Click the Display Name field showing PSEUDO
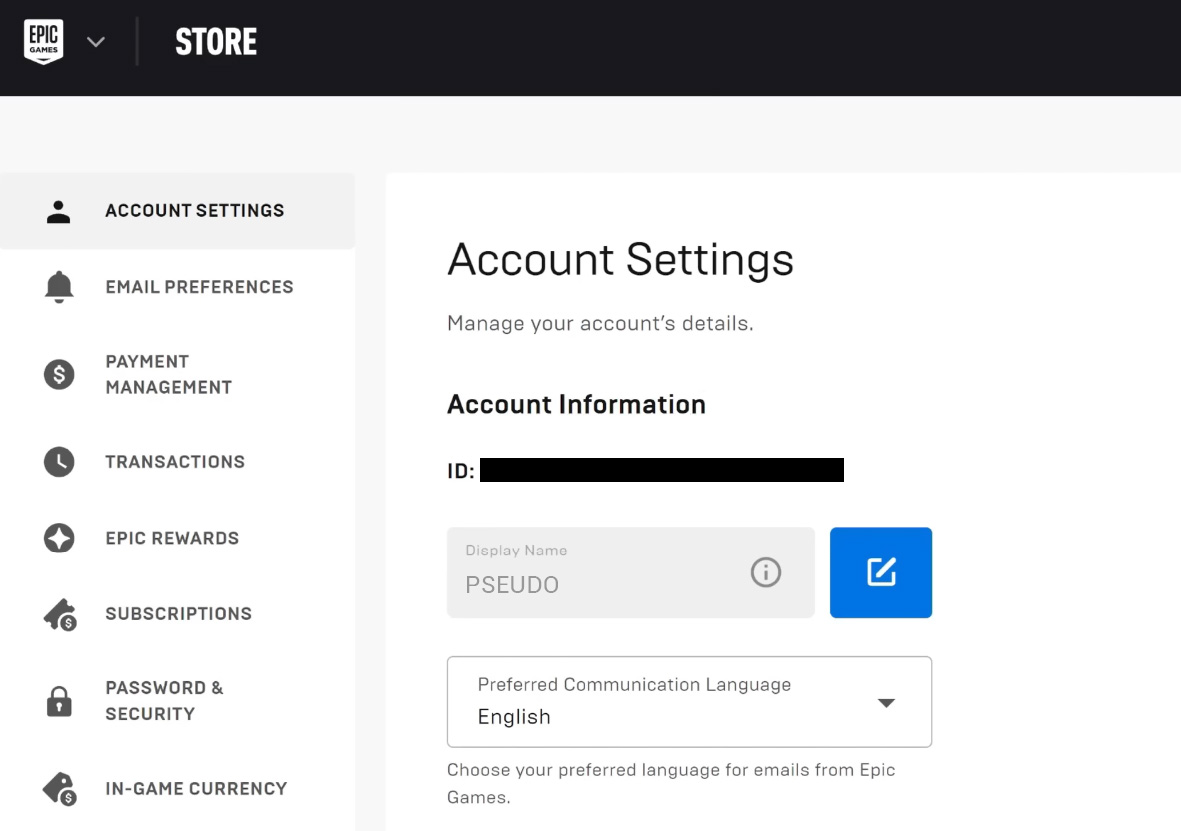 tap(630, 573)
